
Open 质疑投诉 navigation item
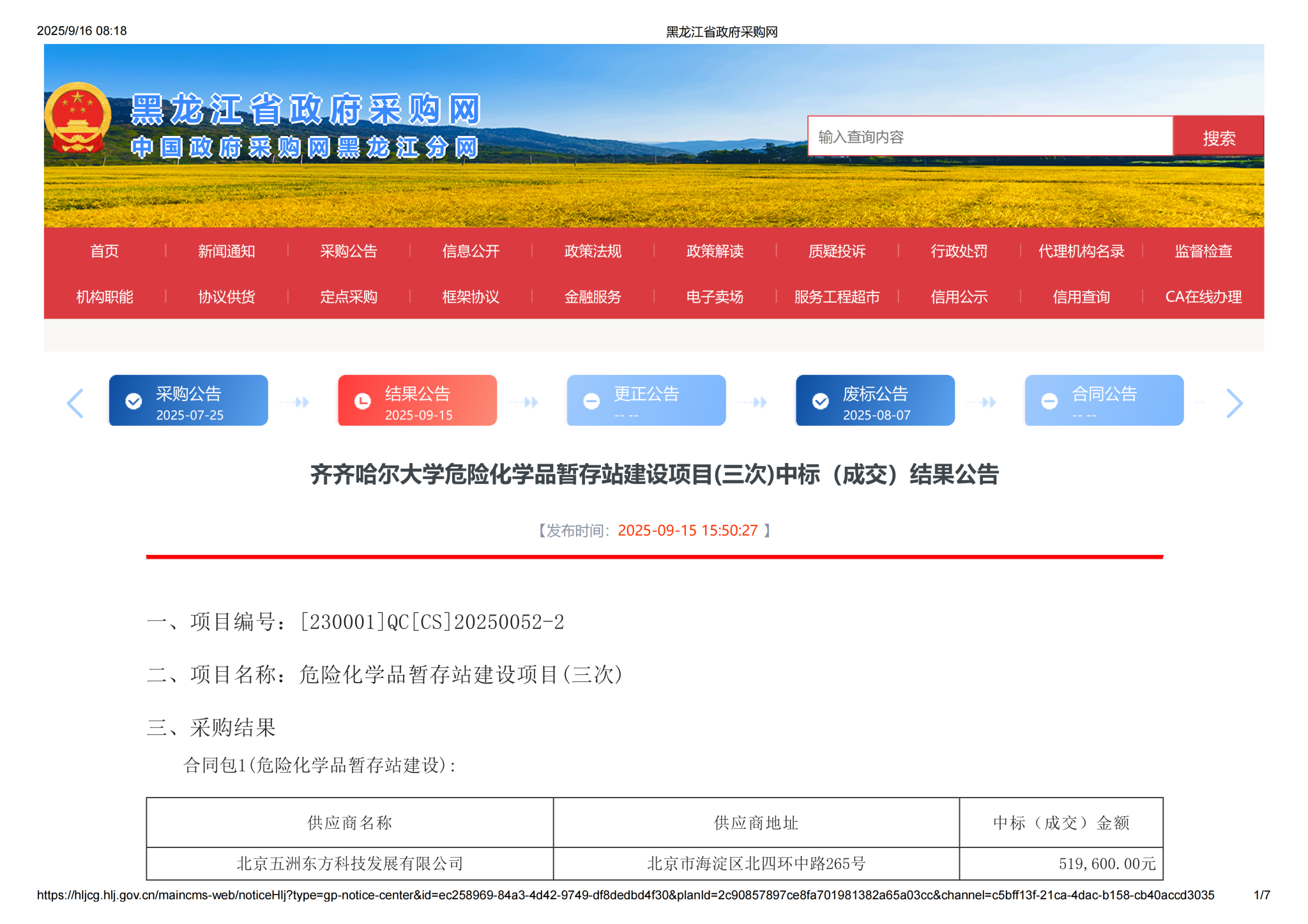837,251
